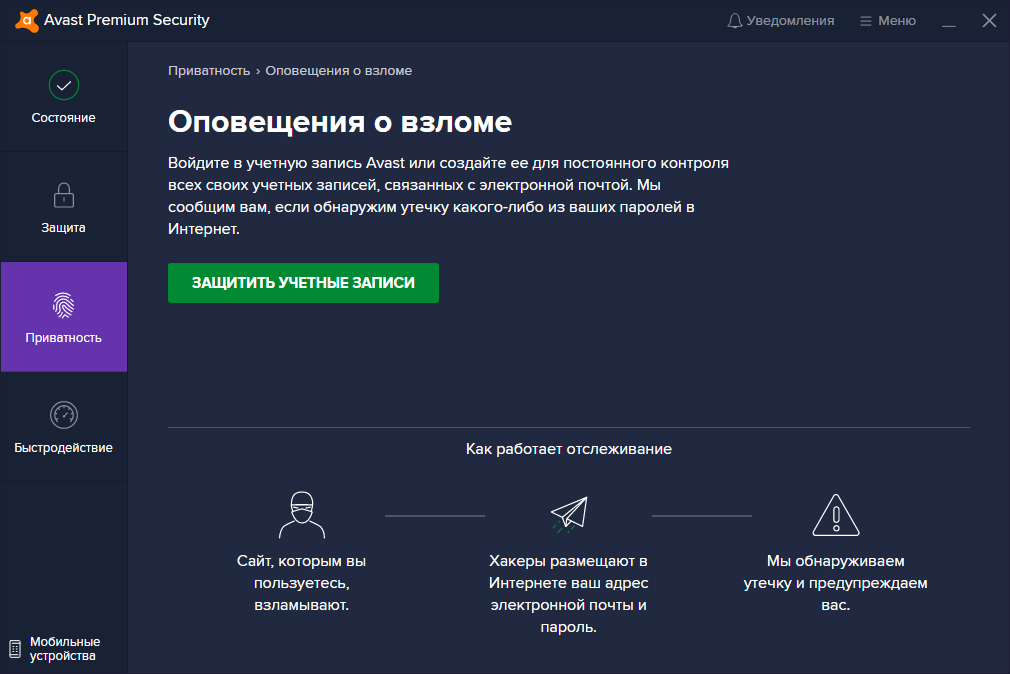1010x674 pixels.
Task: Select the Защита padlock icon
Action: 64,195
